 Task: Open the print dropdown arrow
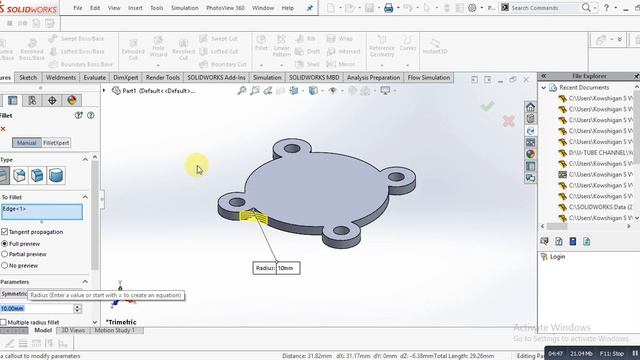[398, 8]
